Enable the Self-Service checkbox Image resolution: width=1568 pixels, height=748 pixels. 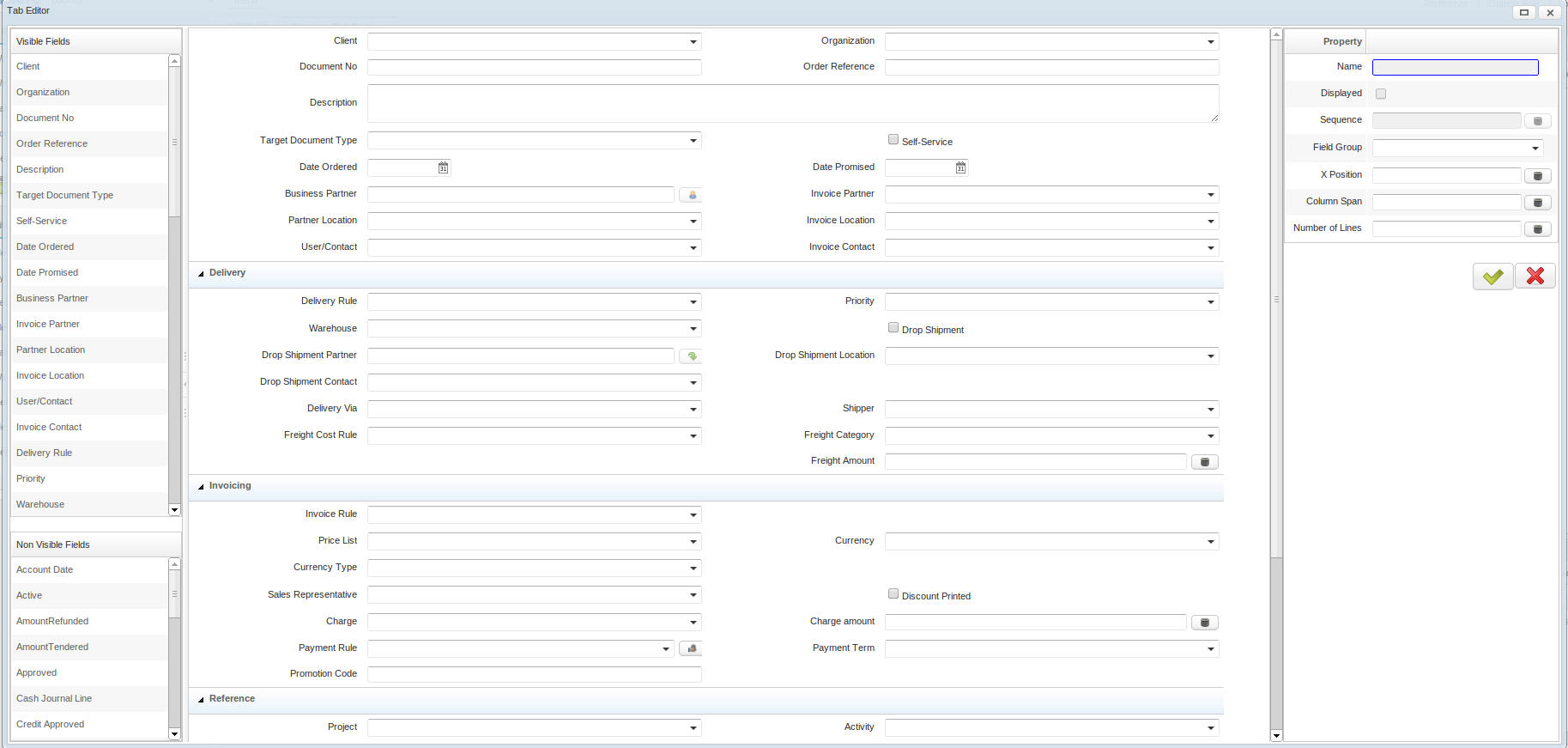tap(893, 140)
